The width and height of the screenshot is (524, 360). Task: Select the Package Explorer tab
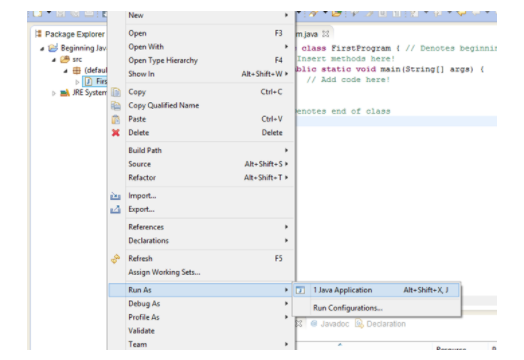(70, 34)
